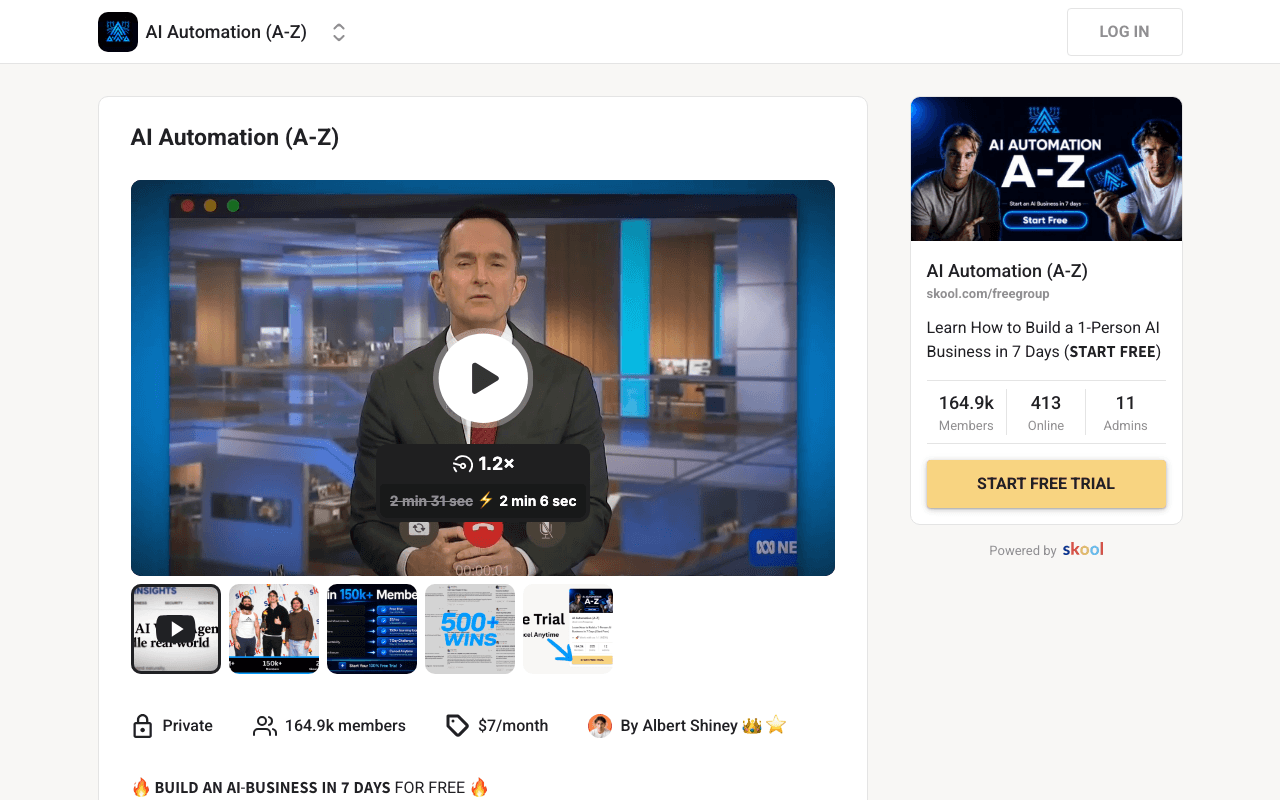Click the 2 min 6 sec duration label
Viewport: 1280px width, 800px height.
538,501
